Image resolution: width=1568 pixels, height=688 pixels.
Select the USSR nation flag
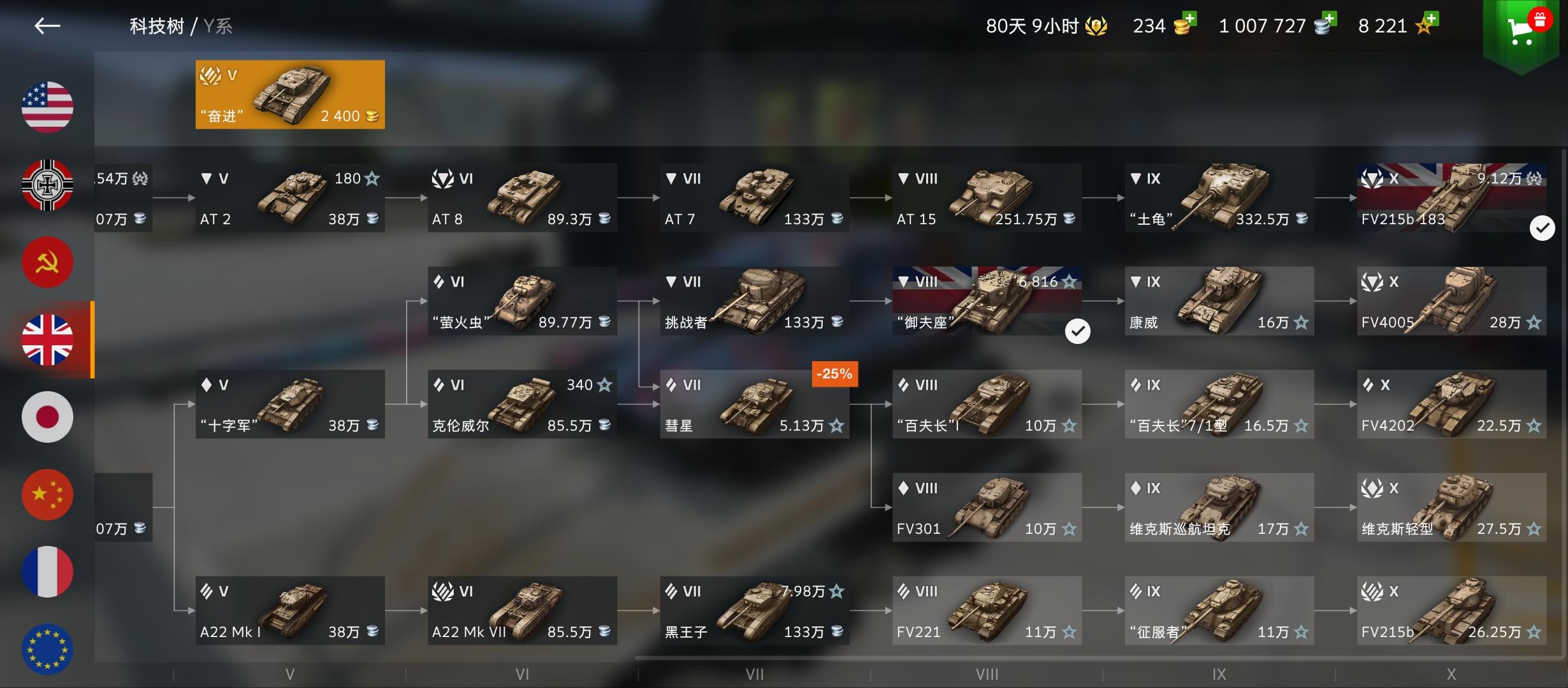pos(47,262)
